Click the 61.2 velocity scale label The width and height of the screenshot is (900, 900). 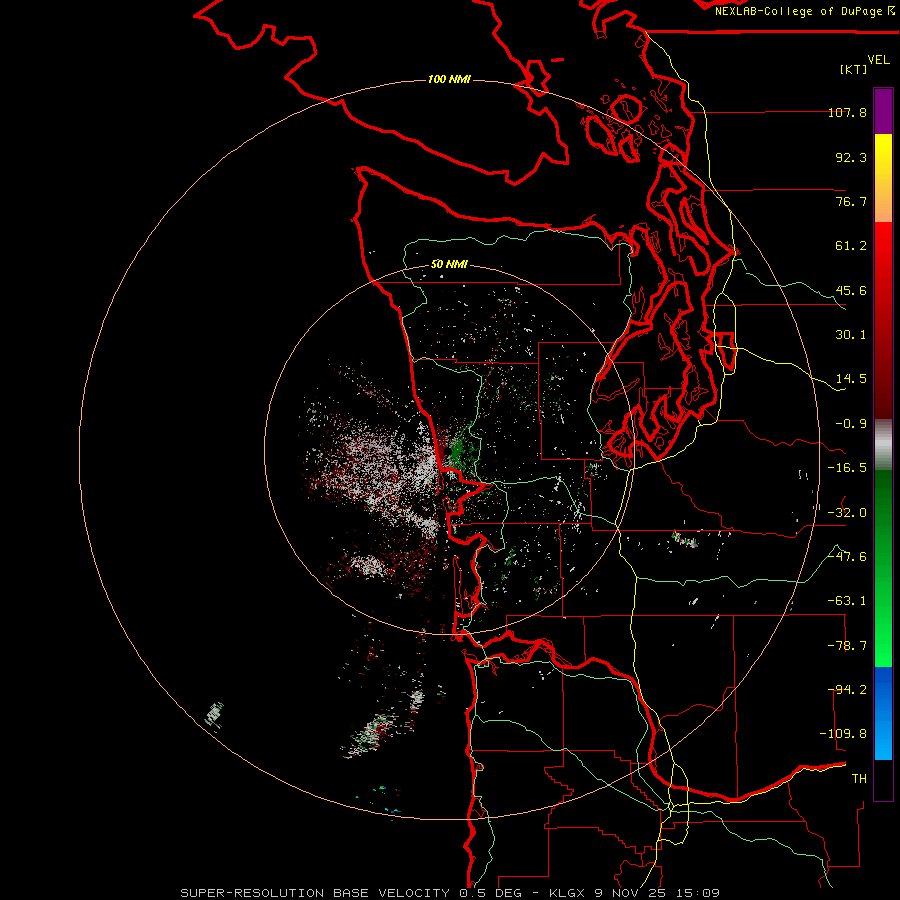851,246
